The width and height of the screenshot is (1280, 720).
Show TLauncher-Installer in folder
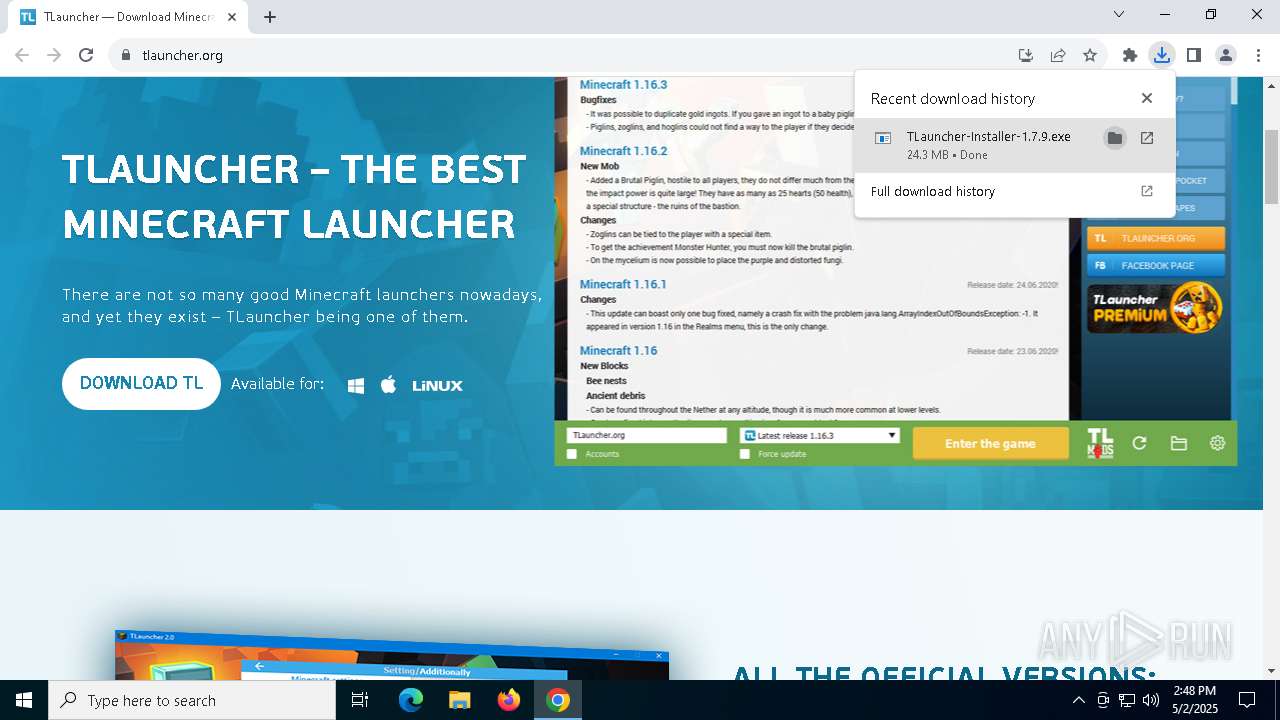[x=1114, y=138]
